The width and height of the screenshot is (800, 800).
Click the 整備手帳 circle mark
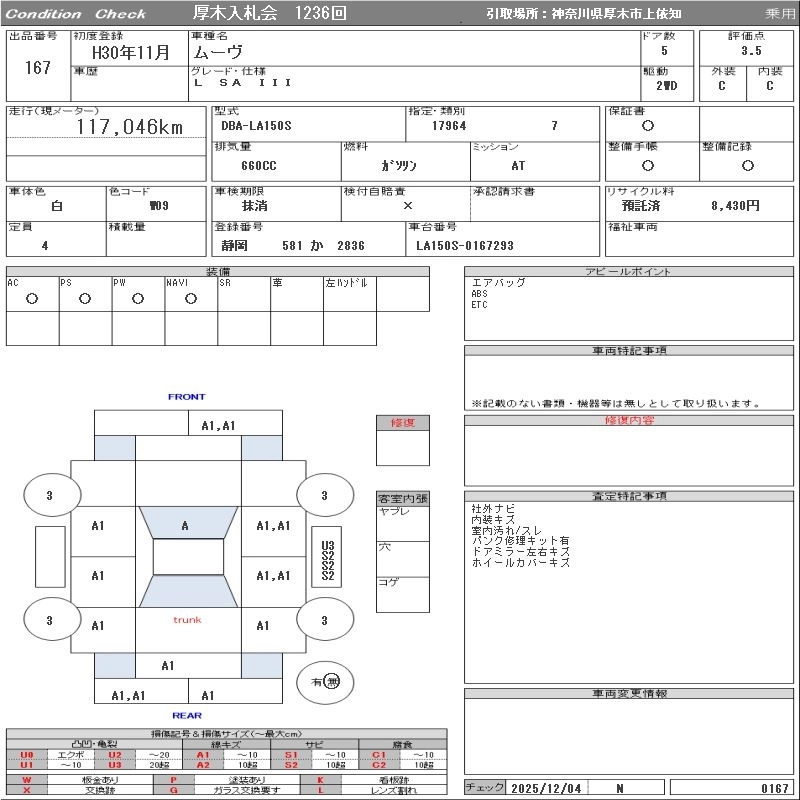648,165
